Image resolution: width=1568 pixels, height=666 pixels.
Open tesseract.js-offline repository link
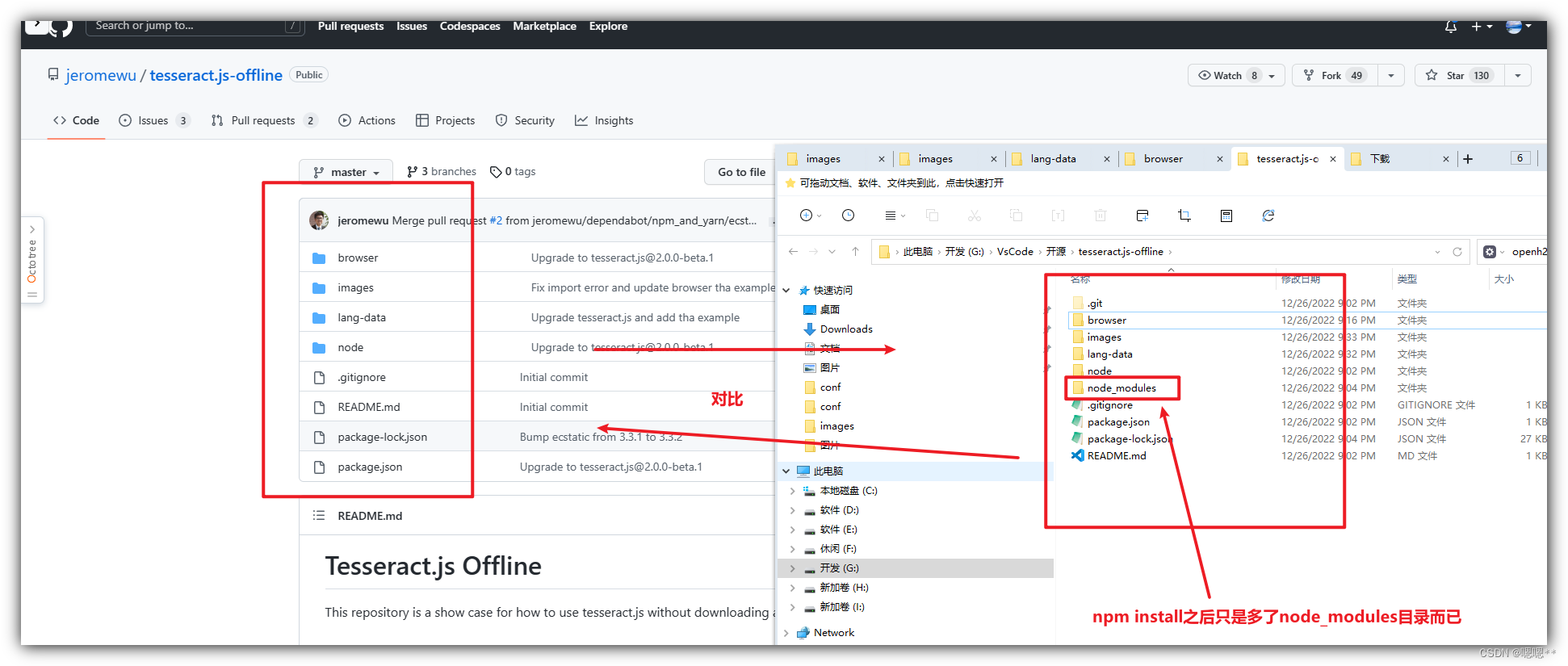tap(216, 75)
